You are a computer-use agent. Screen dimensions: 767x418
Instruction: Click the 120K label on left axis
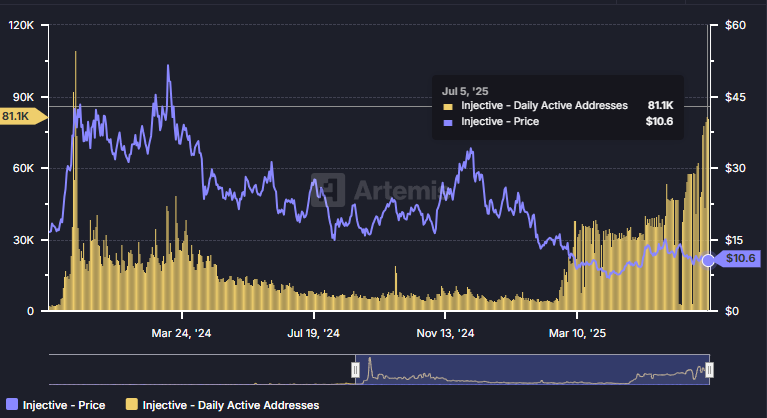click(x=21, y=25)
